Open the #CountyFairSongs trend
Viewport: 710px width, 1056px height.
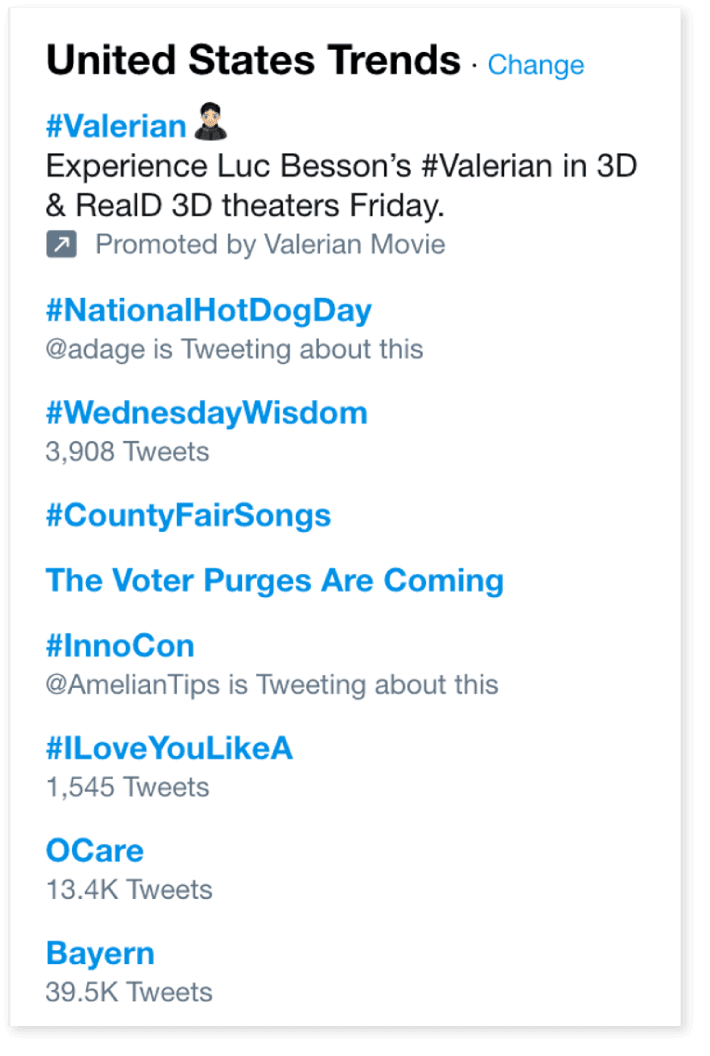pyautogui.click(x=188, y=515)
